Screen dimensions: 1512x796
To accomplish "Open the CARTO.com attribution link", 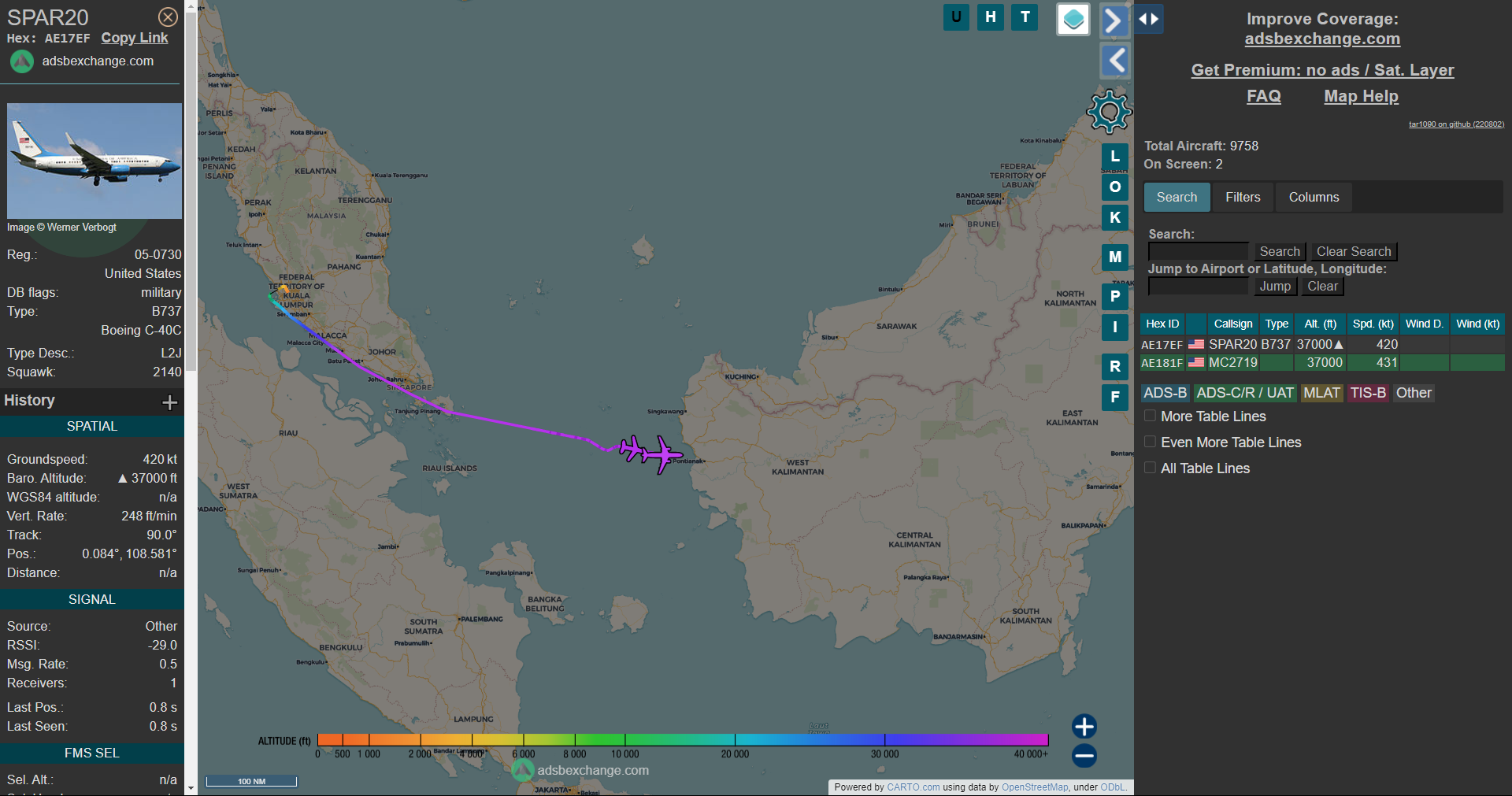I will pos(913,787).
